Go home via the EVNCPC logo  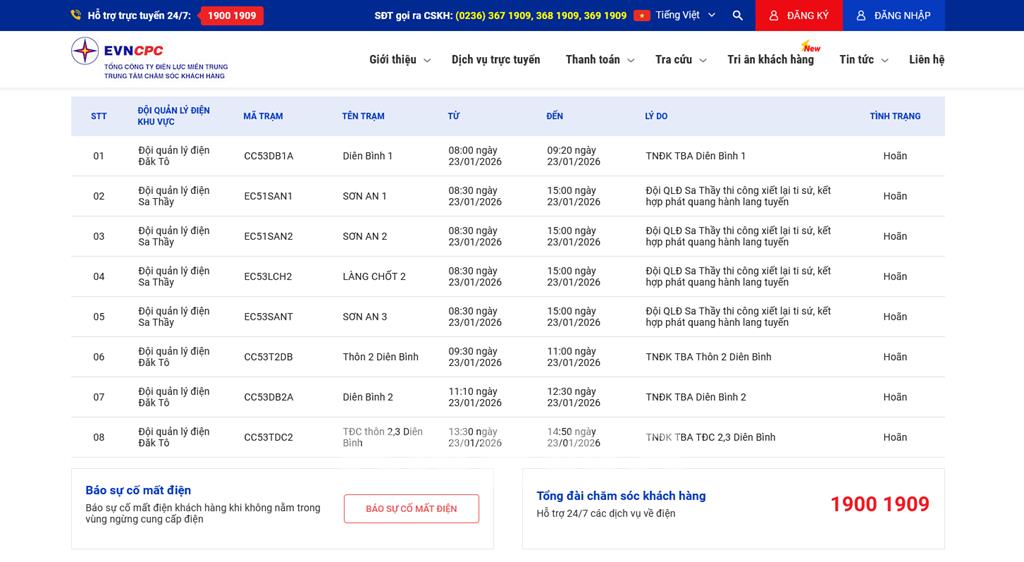pyautogui.click(x=148, y=58)
